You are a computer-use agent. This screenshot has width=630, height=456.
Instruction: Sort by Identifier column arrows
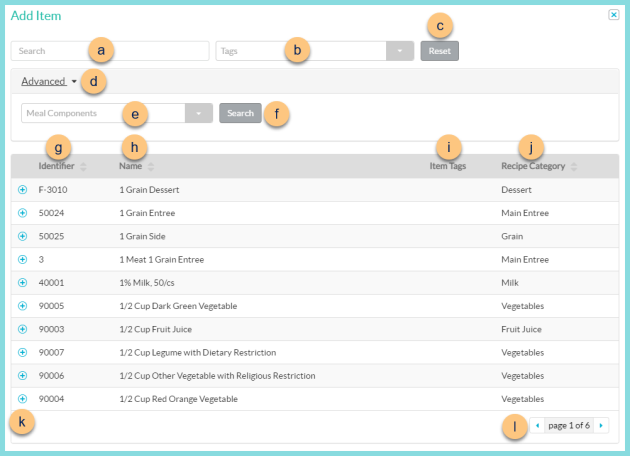pyautogui.click(x=83, y=166)
